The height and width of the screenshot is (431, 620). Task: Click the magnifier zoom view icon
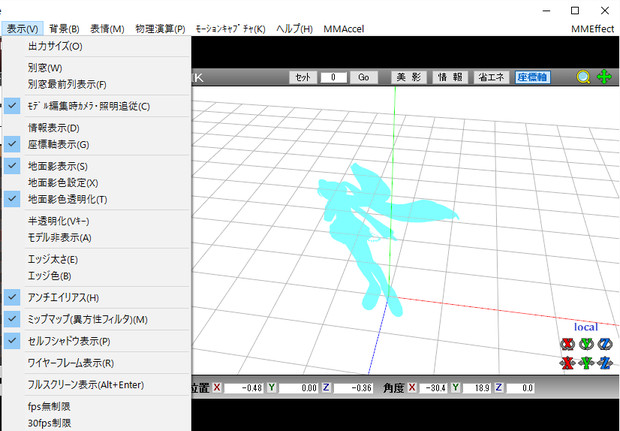click(583, 77)
